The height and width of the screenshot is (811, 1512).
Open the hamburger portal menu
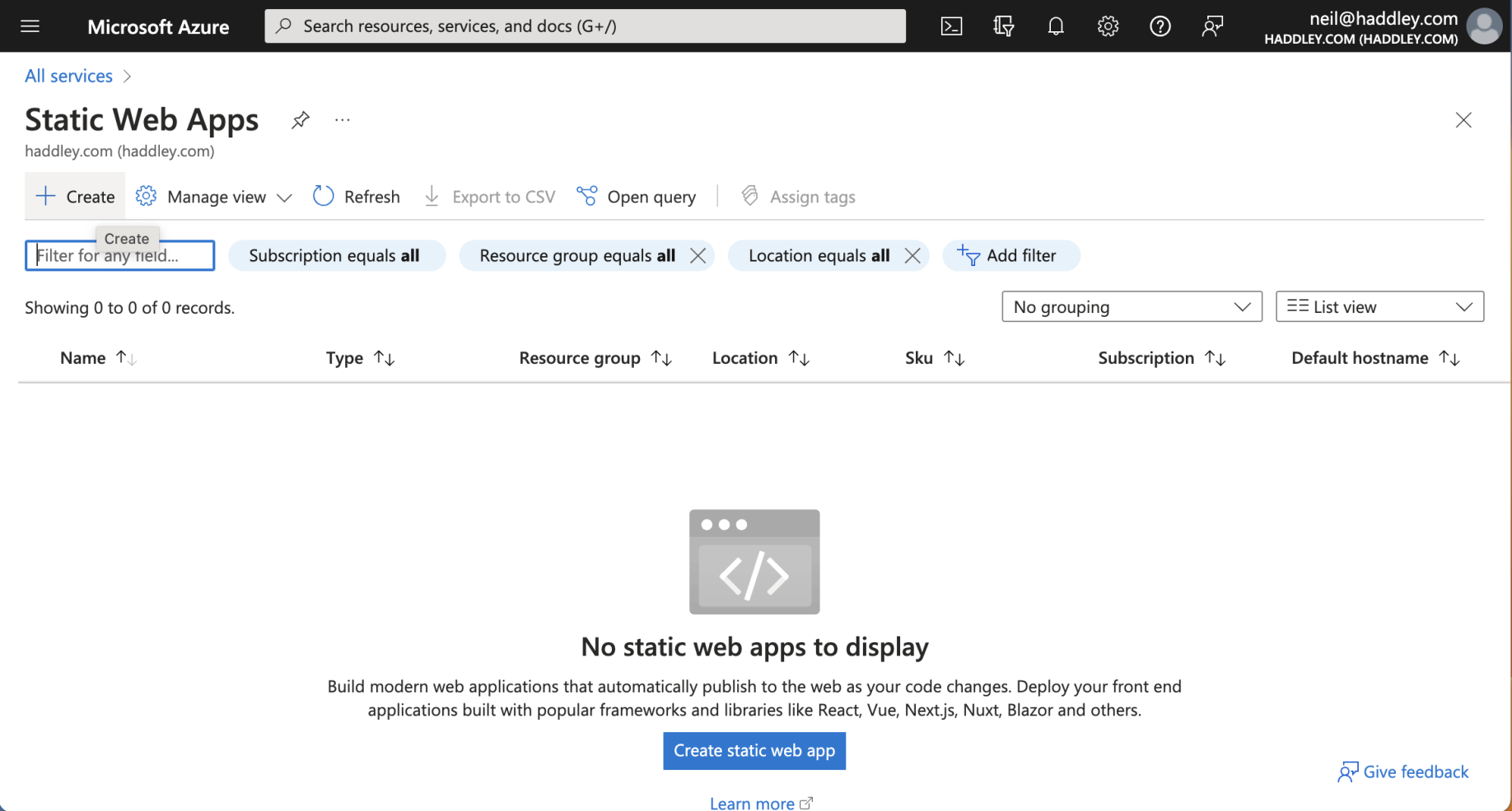point(30,26)
